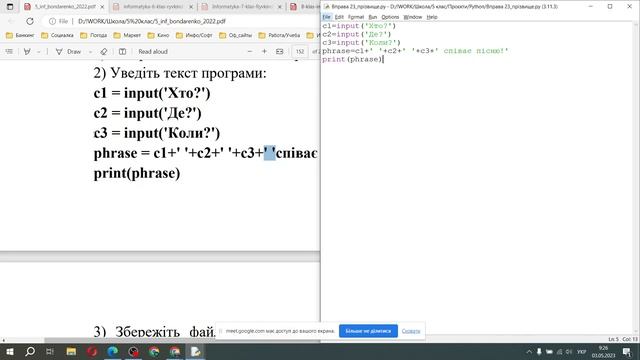Open the Edit menu in IDLE editor
The height and width of the screenshot is (360, 640).
coord(339,17)
